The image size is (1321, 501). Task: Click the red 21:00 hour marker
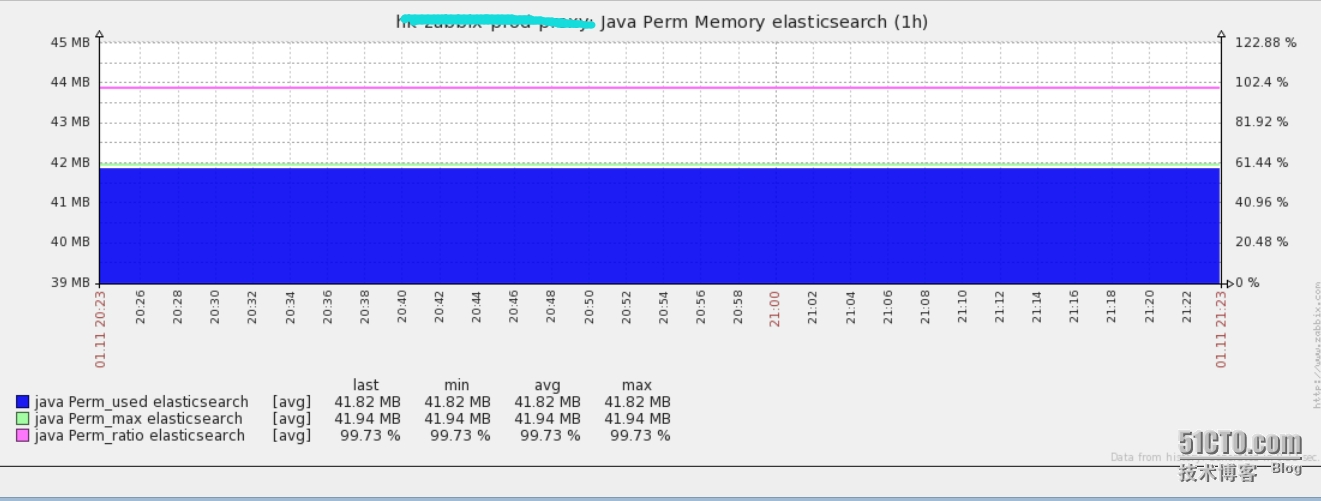[774, 308]
